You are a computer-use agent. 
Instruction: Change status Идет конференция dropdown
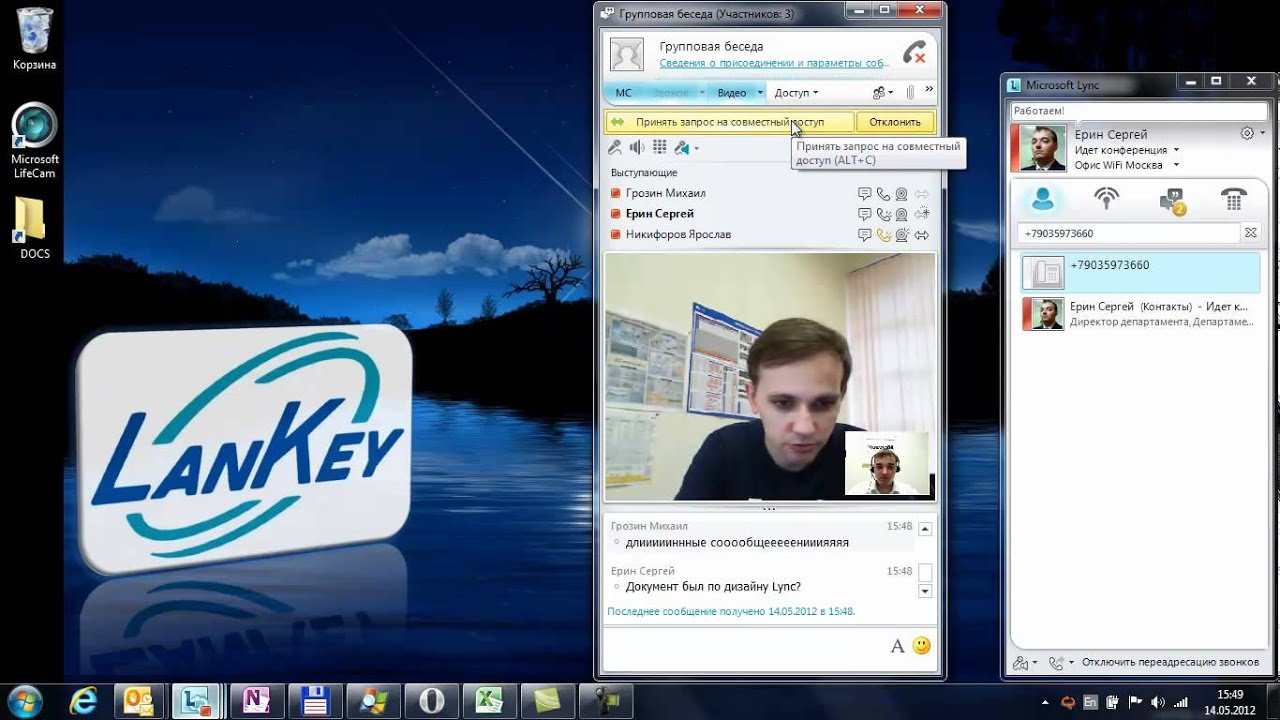[1127, 150]
